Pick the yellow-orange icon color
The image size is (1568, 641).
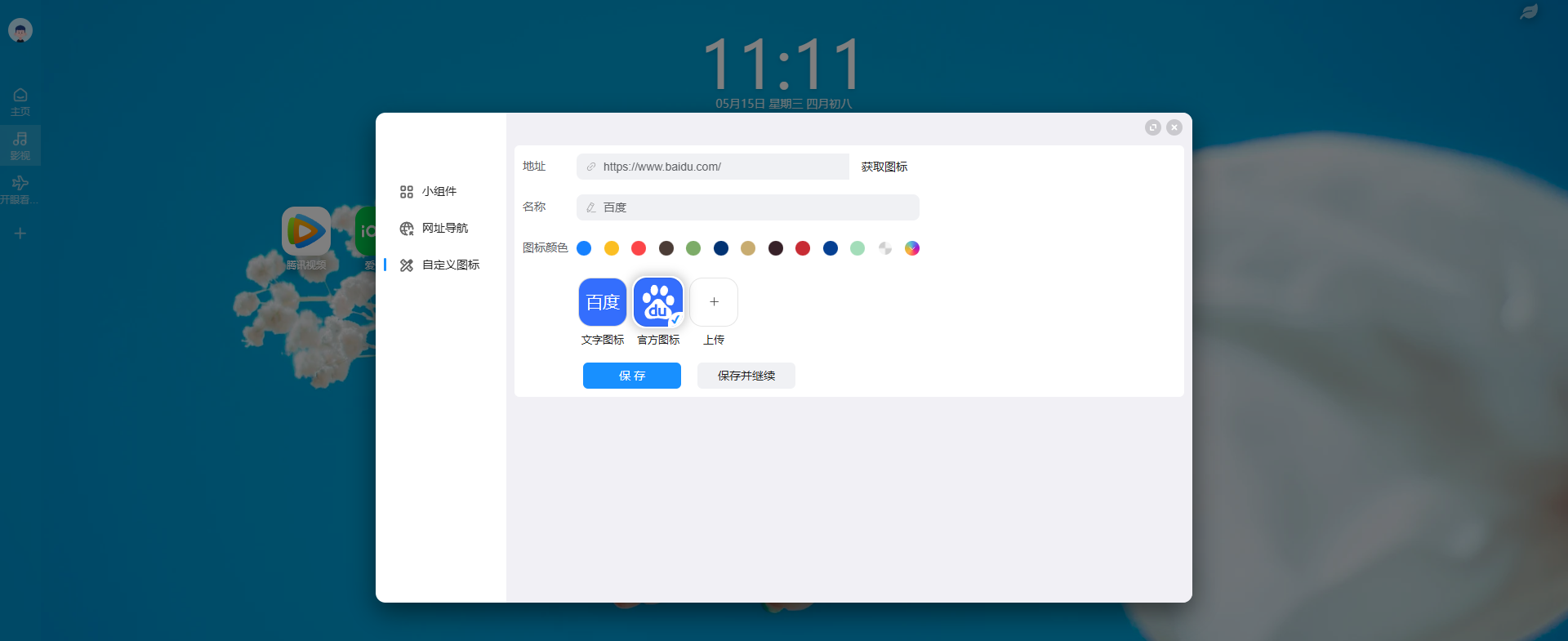[x=612, y=248]
